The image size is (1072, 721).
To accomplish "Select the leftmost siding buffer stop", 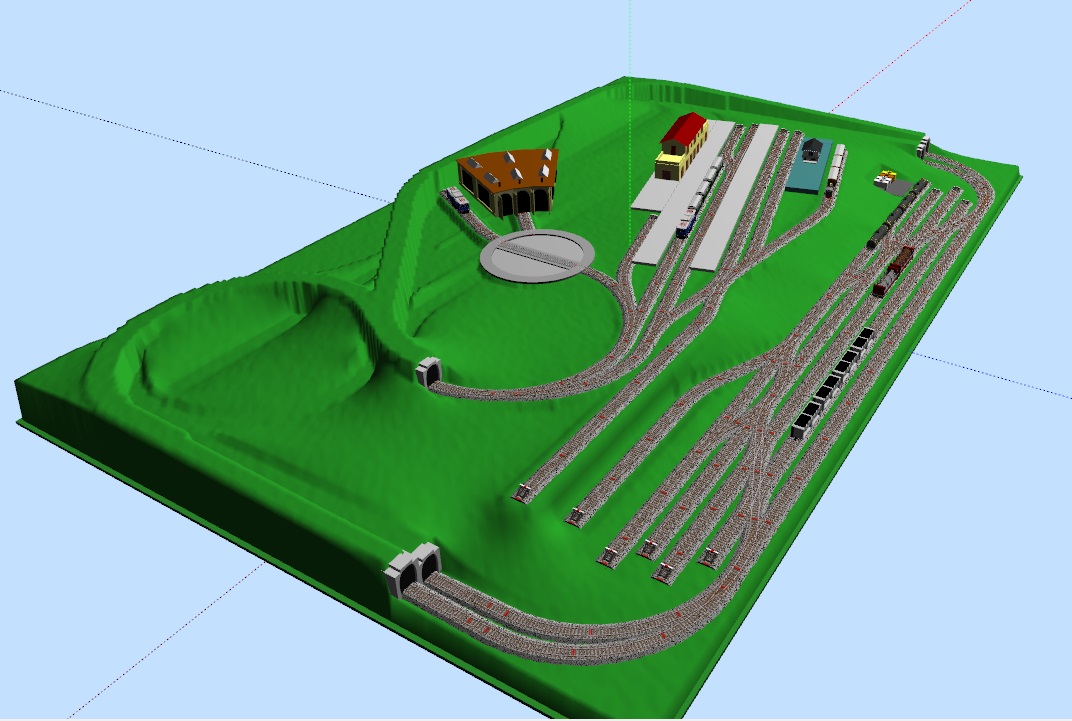I will pyautogui.click(x=522, y=491).
